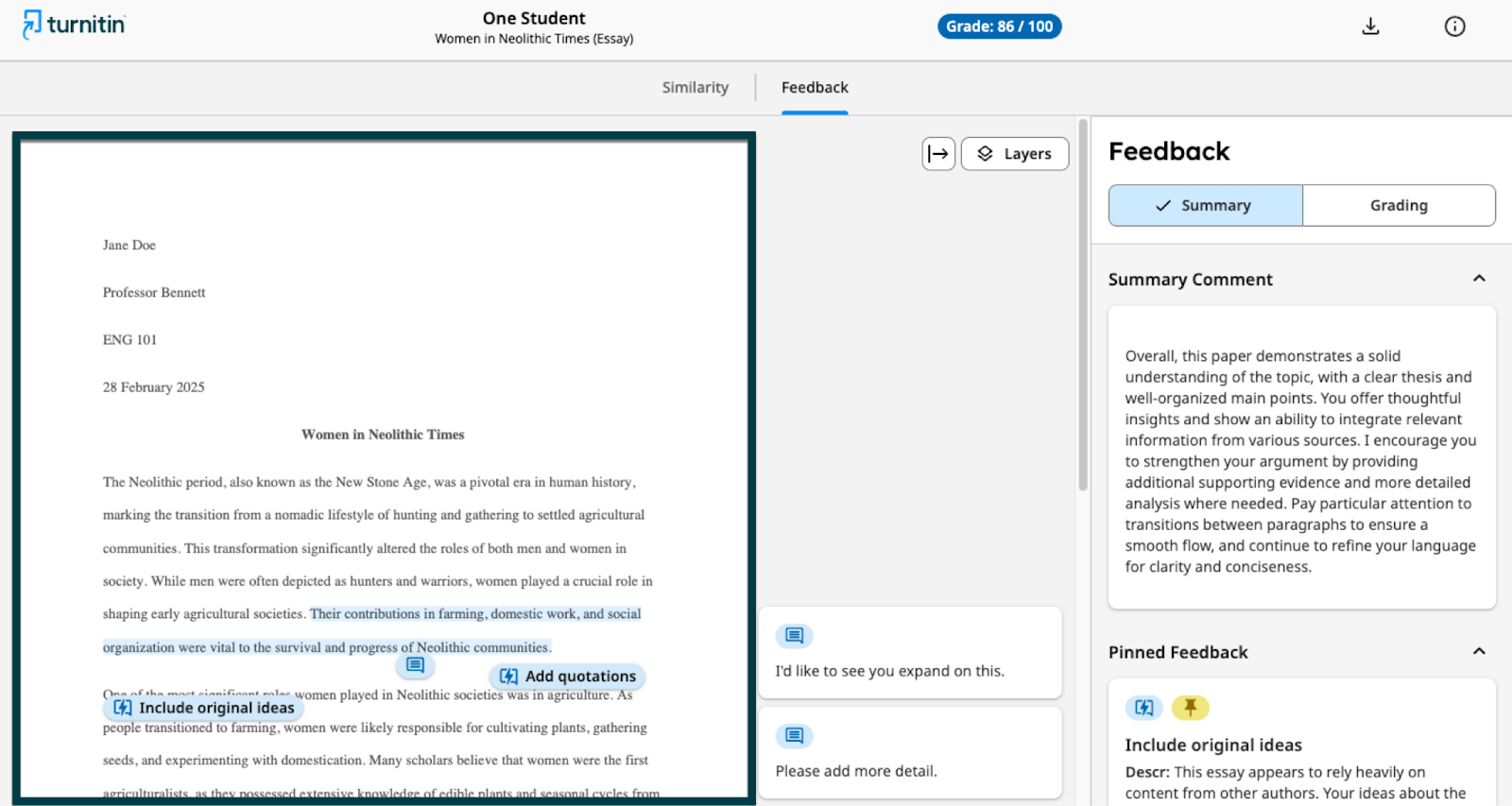Click the QuickMark icon in Pinned Feedback card
1512x806 pixels.
pos(1144,708)
